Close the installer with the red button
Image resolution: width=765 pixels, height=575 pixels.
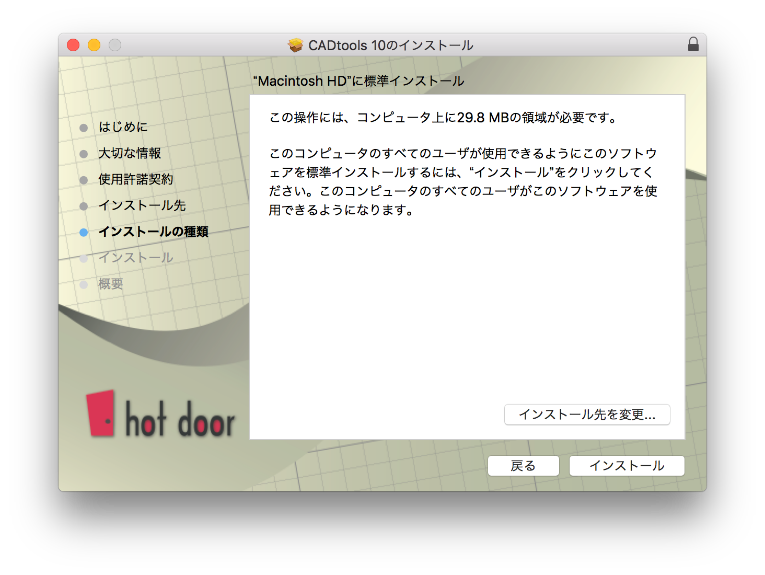tap(73, 45)
